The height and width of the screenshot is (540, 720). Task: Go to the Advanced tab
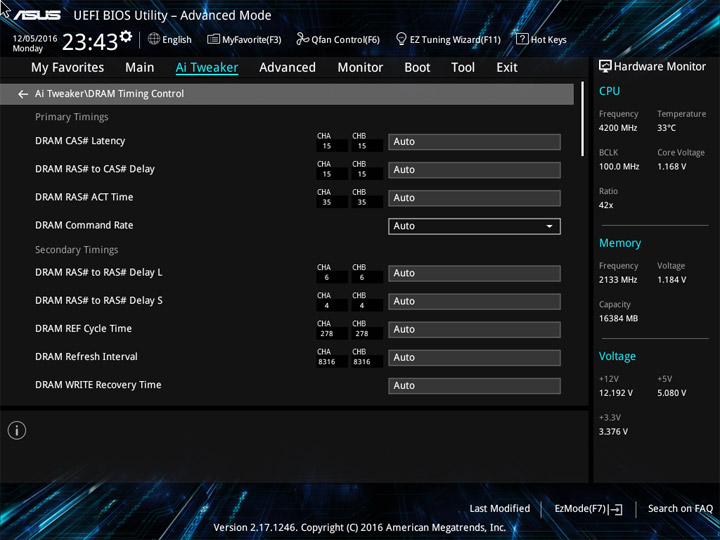(287, 68)
